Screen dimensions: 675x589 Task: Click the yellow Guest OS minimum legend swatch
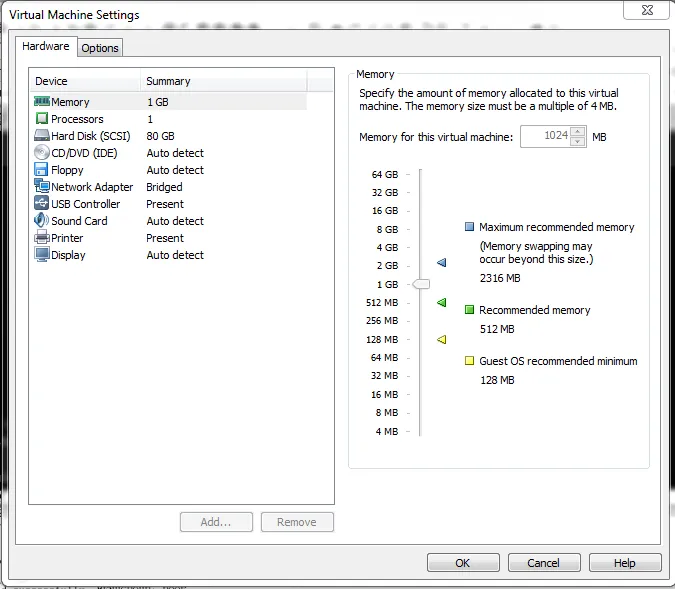[x=469, y=360]
